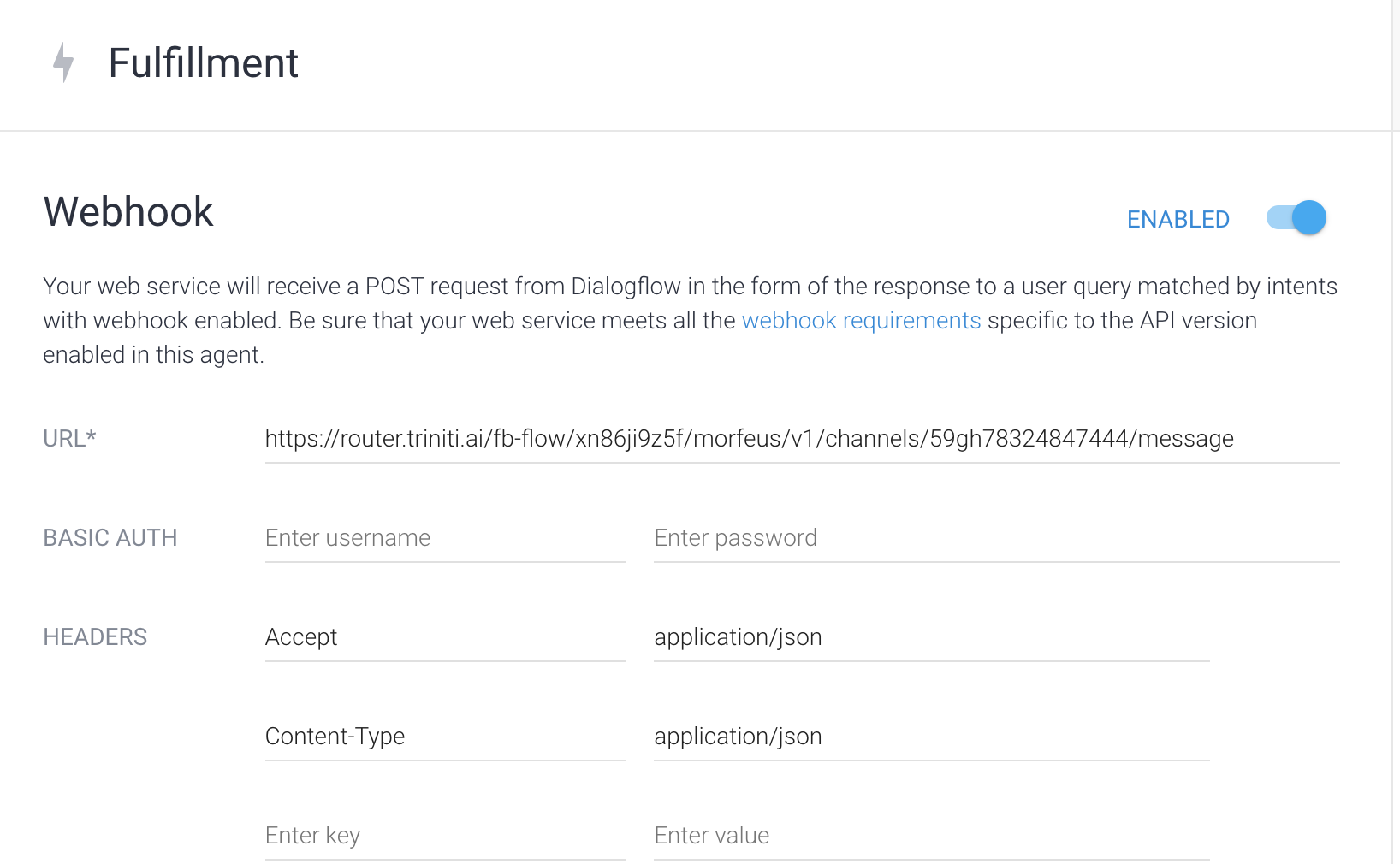
Task: Edit the Accept header value field
Action: [x=931, y=637]
